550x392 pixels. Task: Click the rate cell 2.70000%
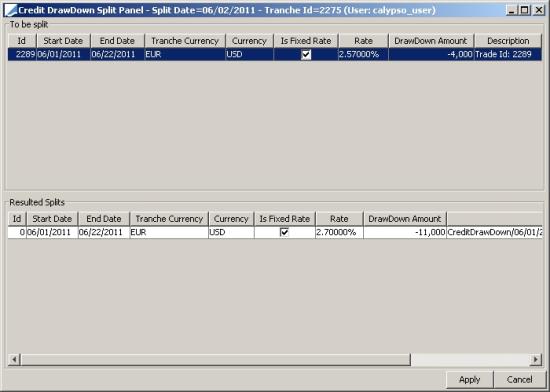[x=339, y=232]
